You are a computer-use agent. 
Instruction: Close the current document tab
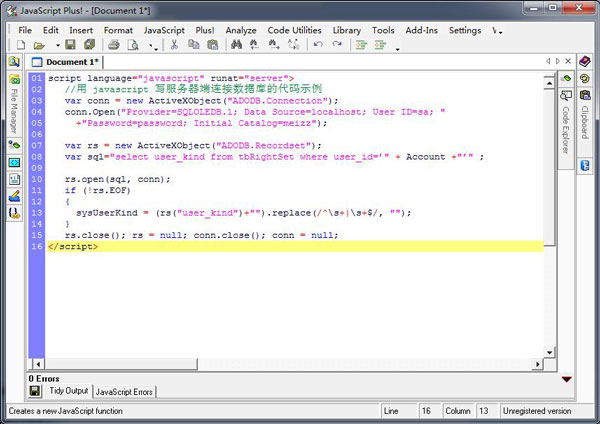[x=568, y=61]
